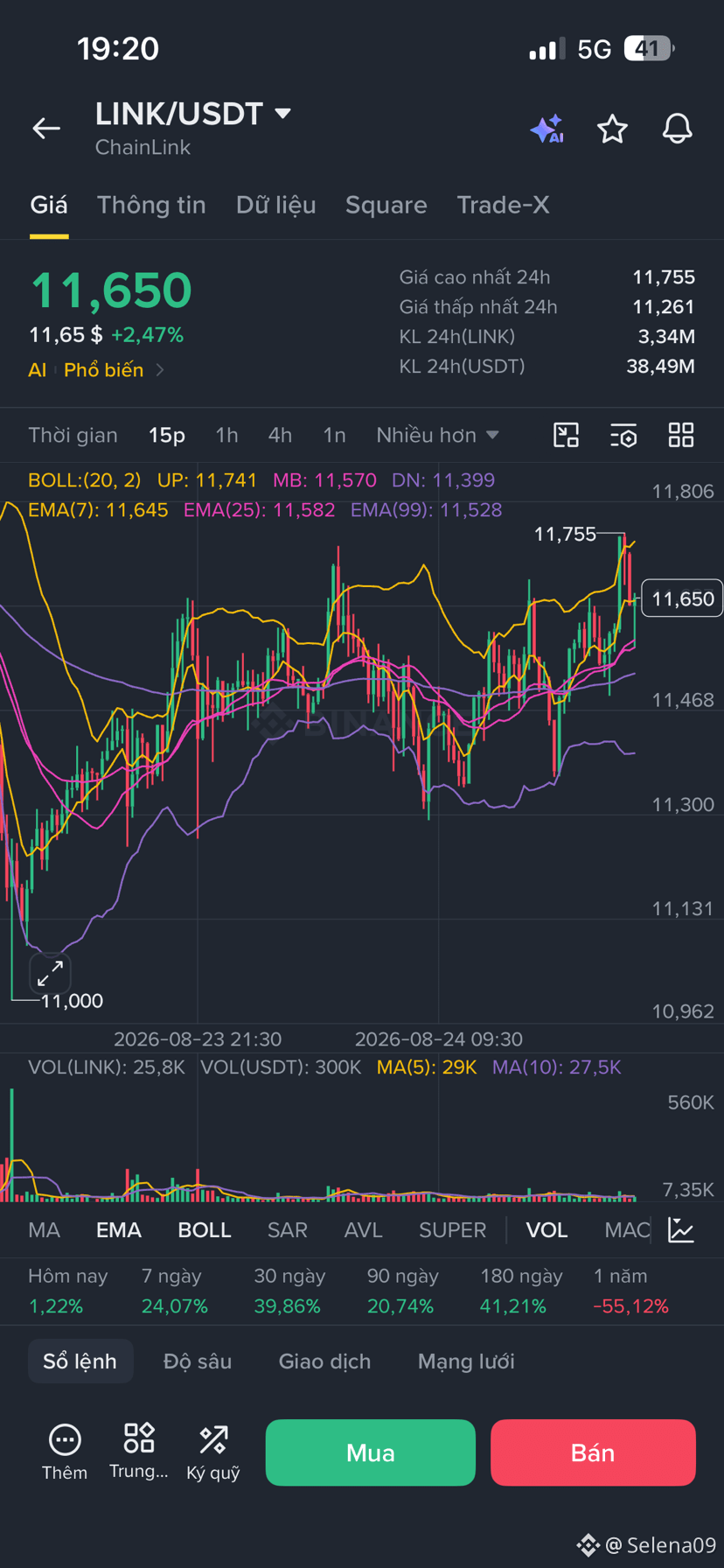Tap the 11,000 low marker on chart
This screenshot has height=1568, width=724.
72,1001
